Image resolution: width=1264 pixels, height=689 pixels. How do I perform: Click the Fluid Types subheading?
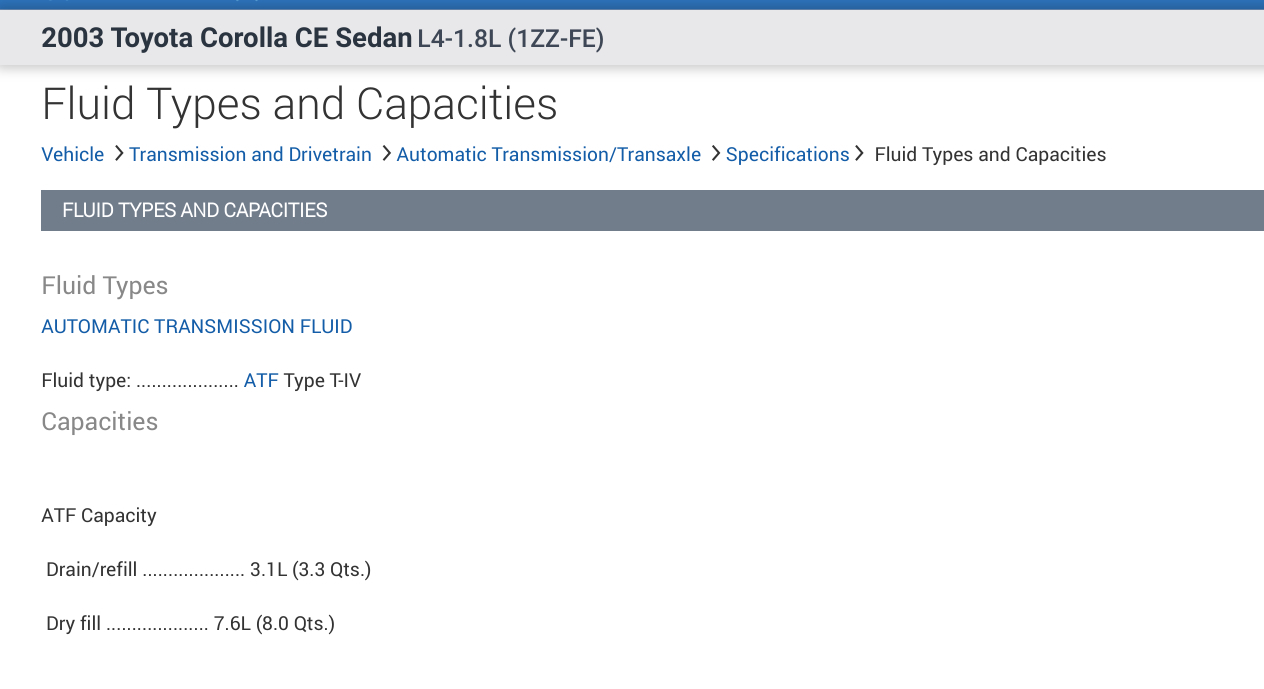[105, 286]
